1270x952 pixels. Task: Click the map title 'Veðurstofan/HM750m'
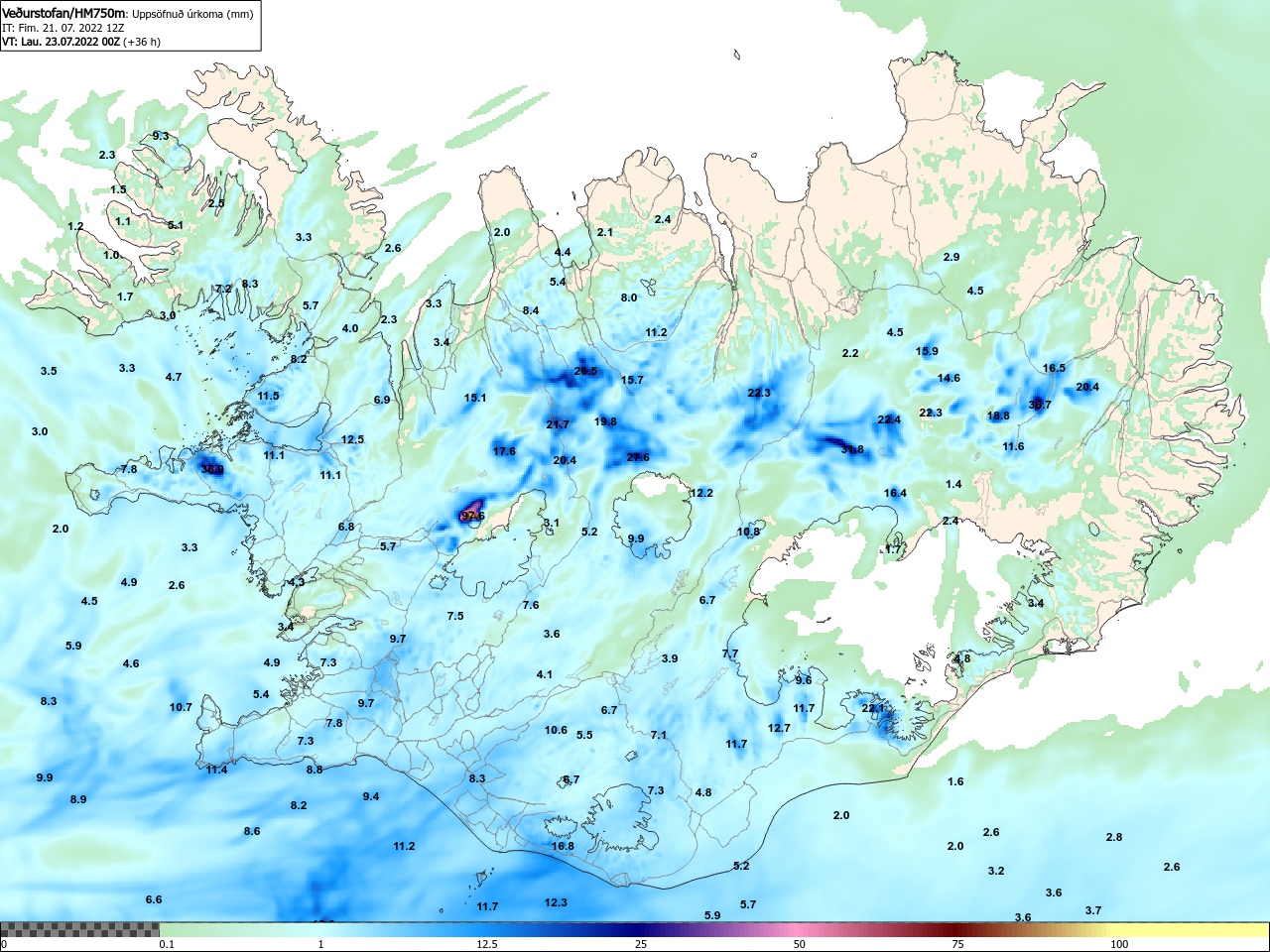click(64, 14)
